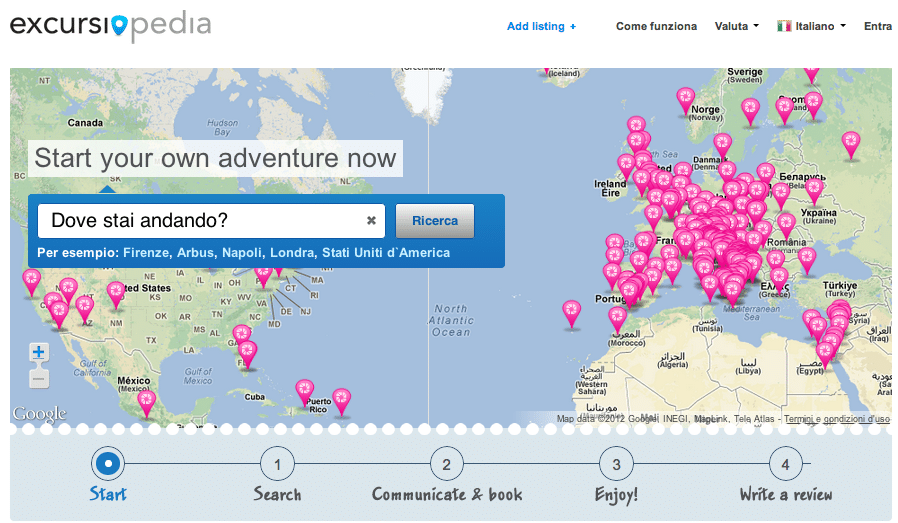This screenshot has height=523, width=898.
Task: Click the Communicate & book step label
Action: 447,494
